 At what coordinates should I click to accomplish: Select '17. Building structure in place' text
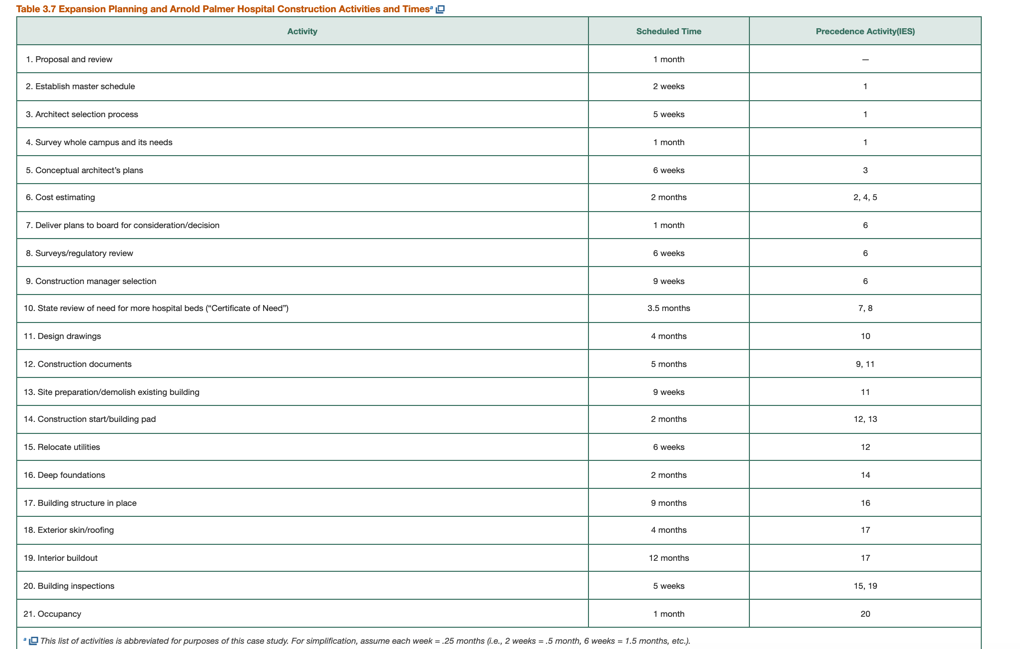tap(80, 503)
